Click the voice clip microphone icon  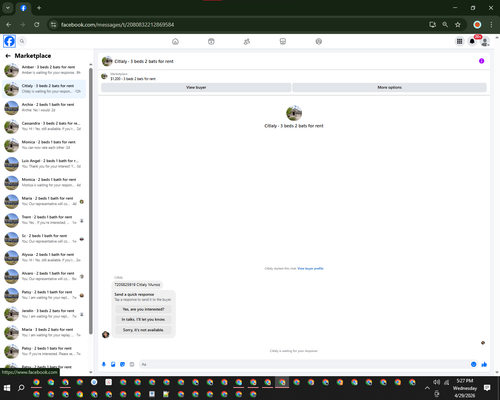104,364
